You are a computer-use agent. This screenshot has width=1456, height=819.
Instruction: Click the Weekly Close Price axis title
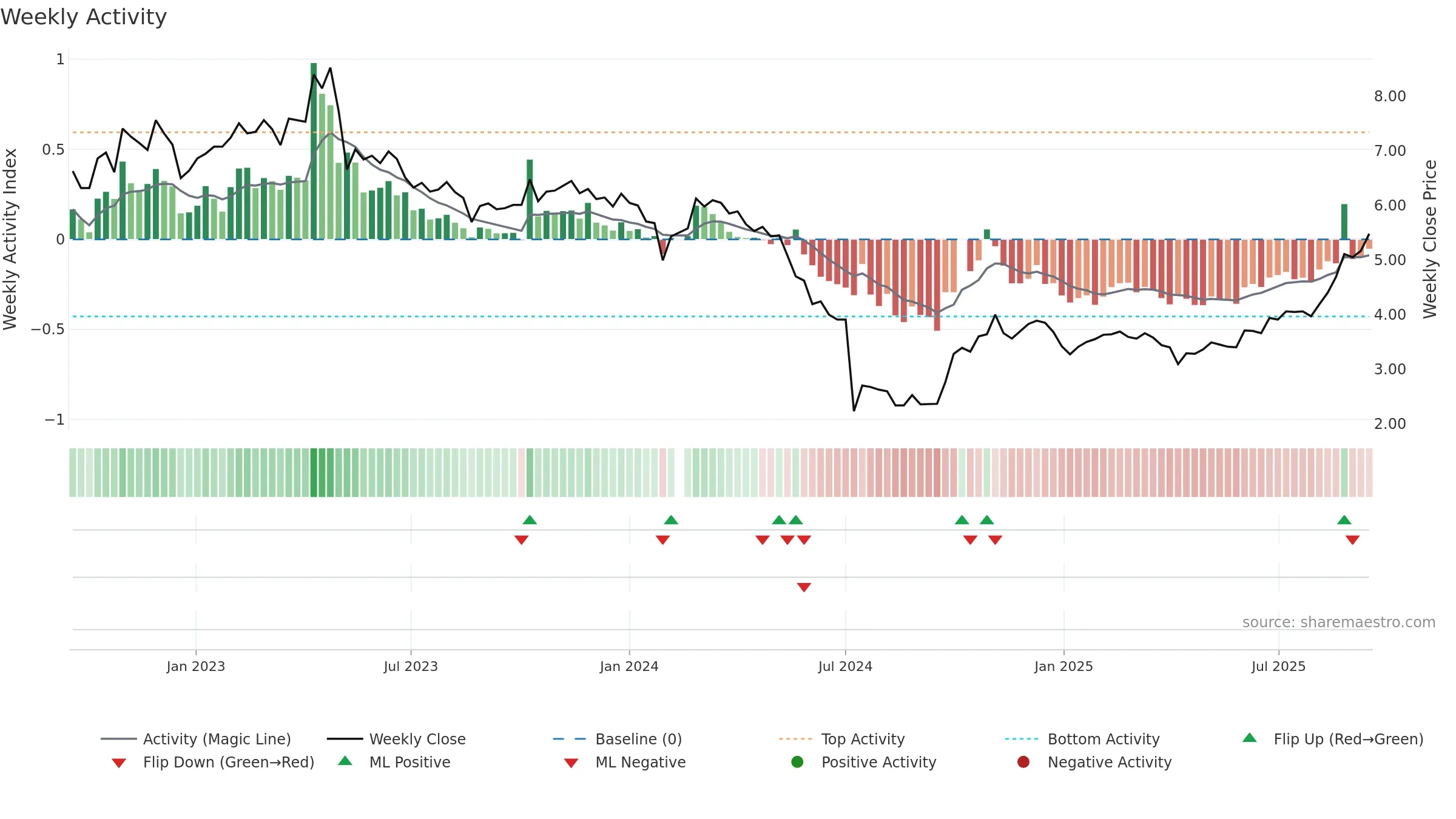1430,239
